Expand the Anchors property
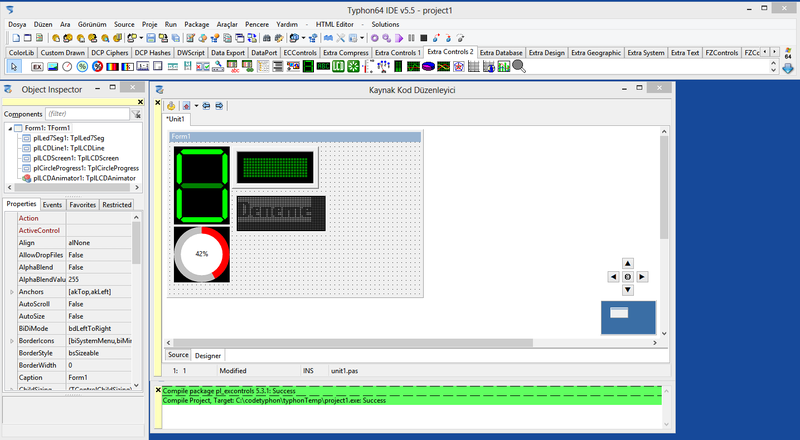Image resolution: width=800 pixels, height=440 pixels. tap(12, 292)
